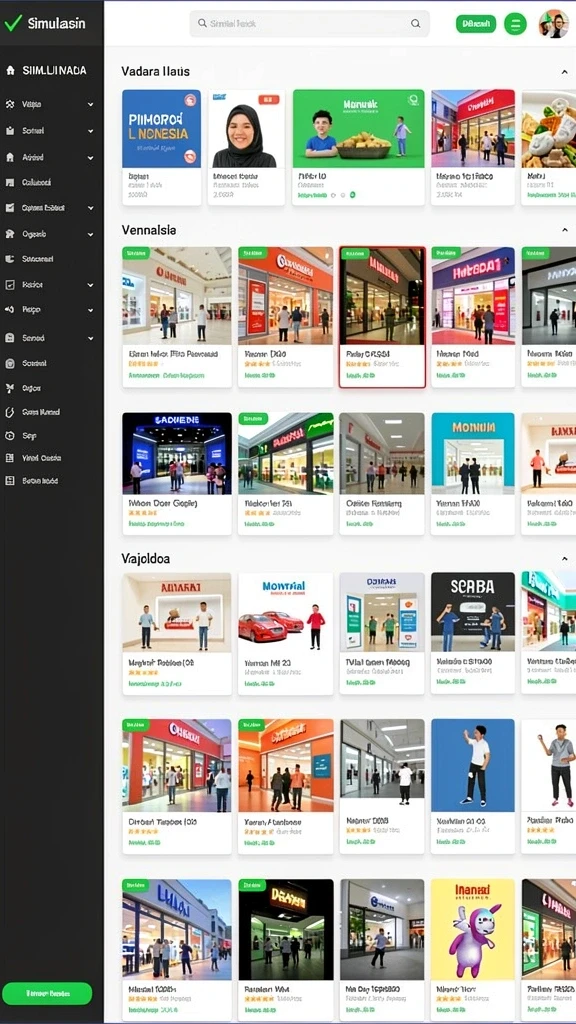Collapse the Vennalsla section
Viewport: 576px width, 1024px height.
564,231
